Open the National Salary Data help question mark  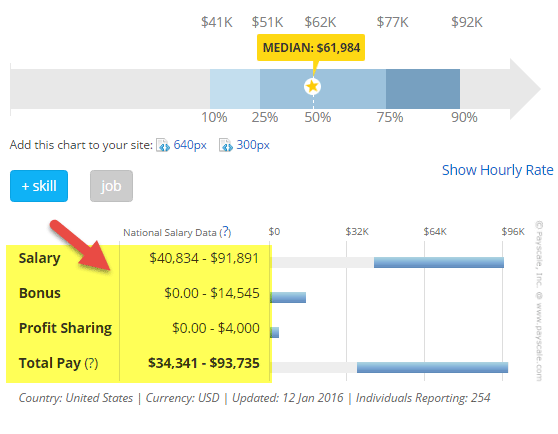point(225,232)
